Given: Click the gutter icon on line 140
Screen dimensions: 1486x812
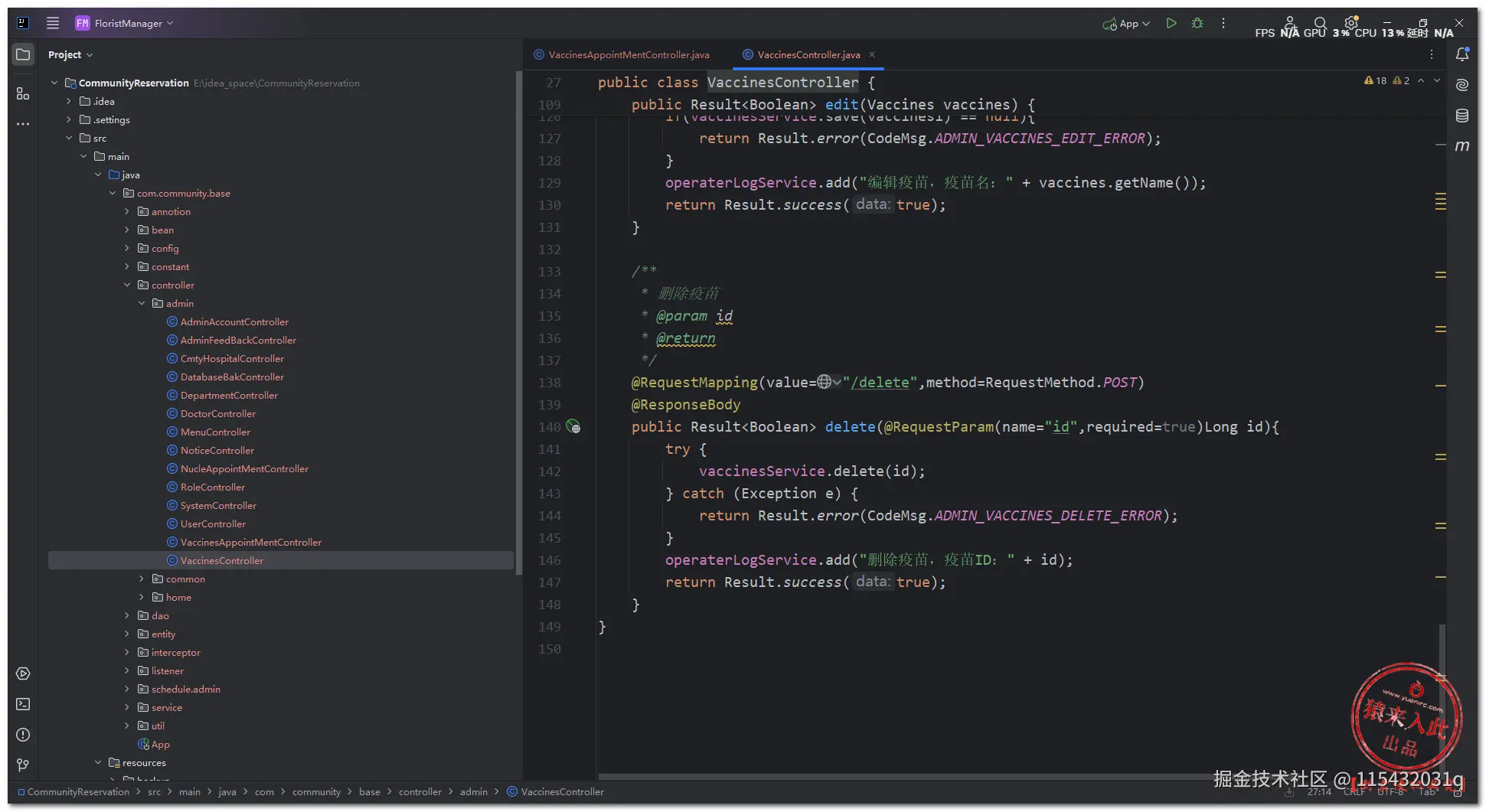Looking at the screenshot, I should click(x=573, y=427).
